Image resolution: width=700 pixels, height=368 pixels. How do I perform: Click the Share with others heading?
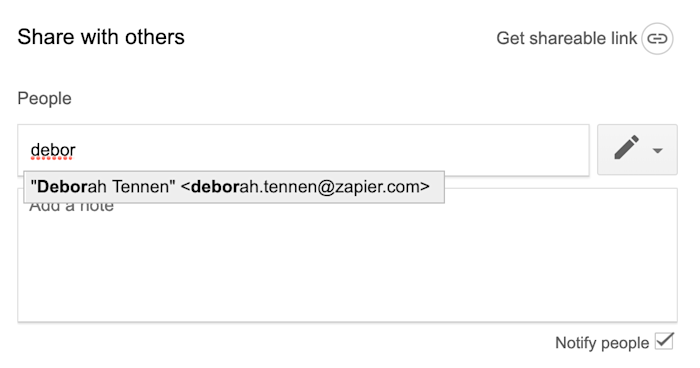101,37
